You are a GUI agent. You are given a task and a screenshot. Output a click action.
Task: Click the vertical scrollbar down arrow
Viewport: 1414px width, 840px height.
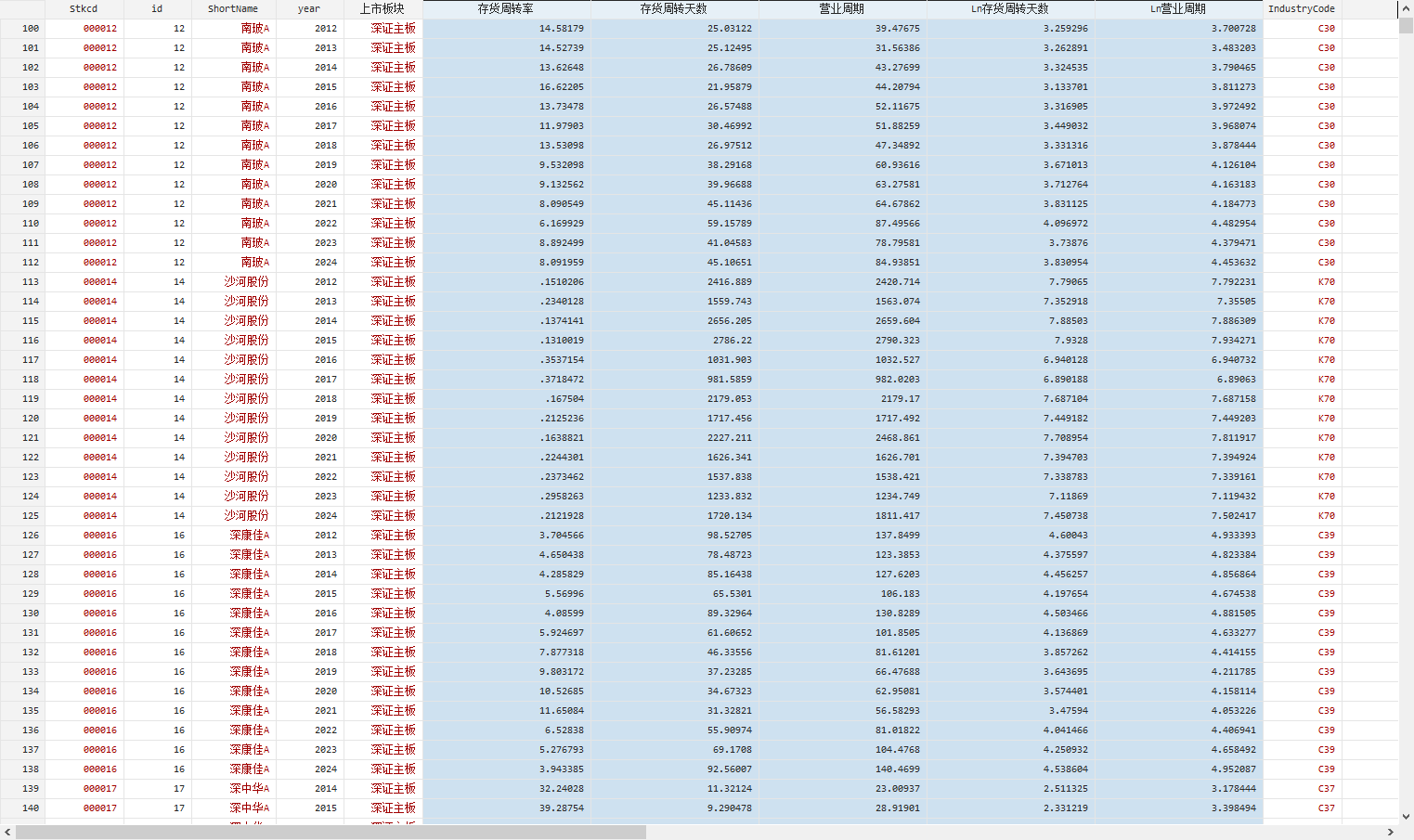click(x=1406, y=817)
